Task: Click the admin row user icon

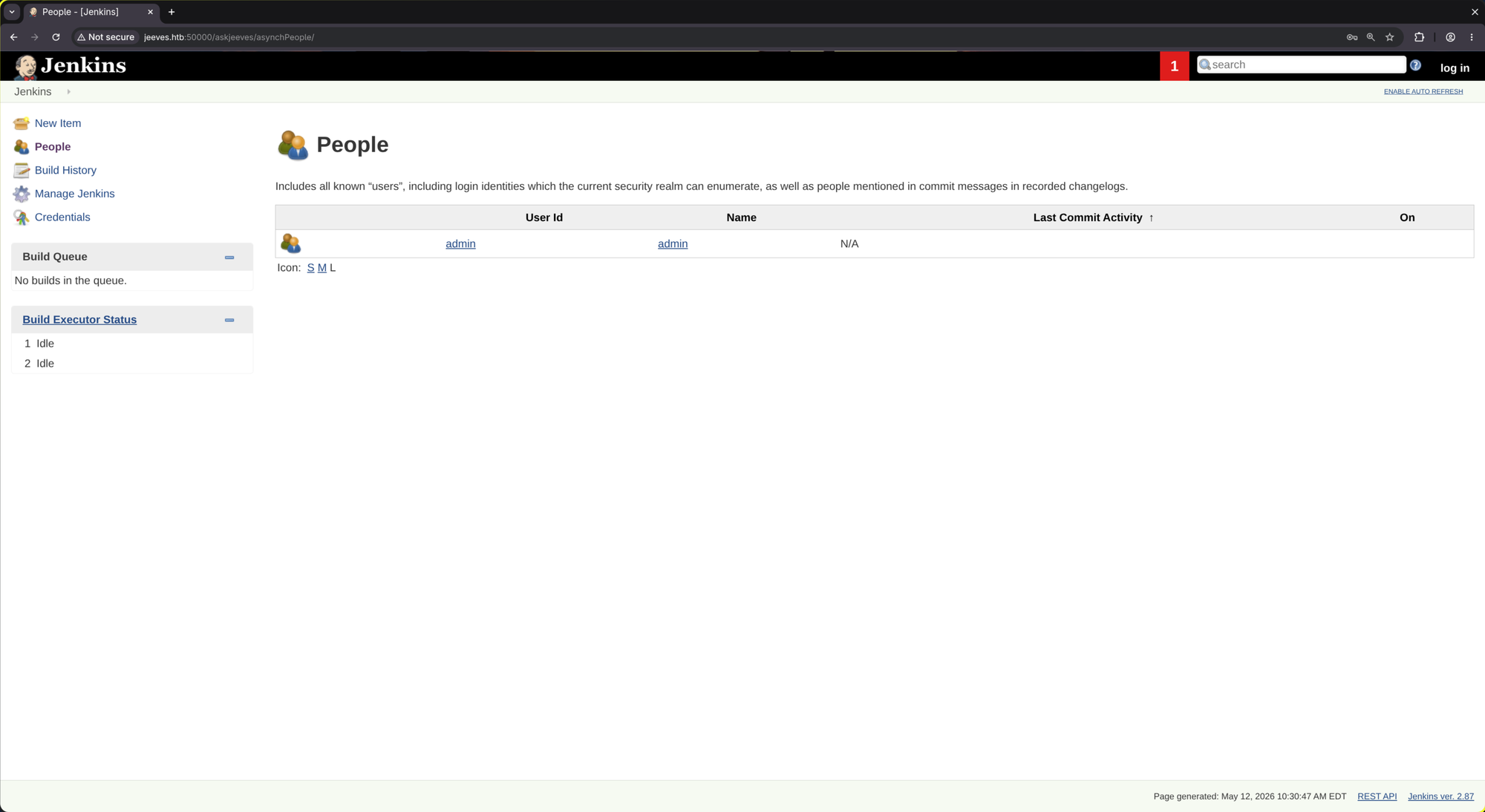Action: (290, 243)
